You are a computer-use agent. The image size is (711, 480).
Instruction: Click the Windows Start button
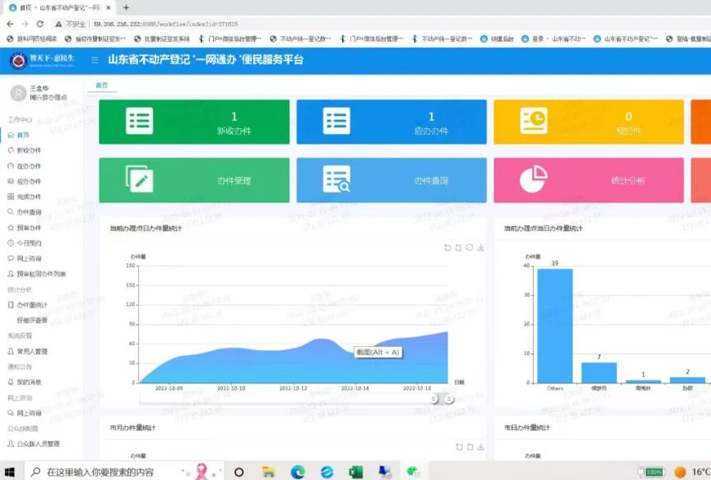[x=9, y=472]
